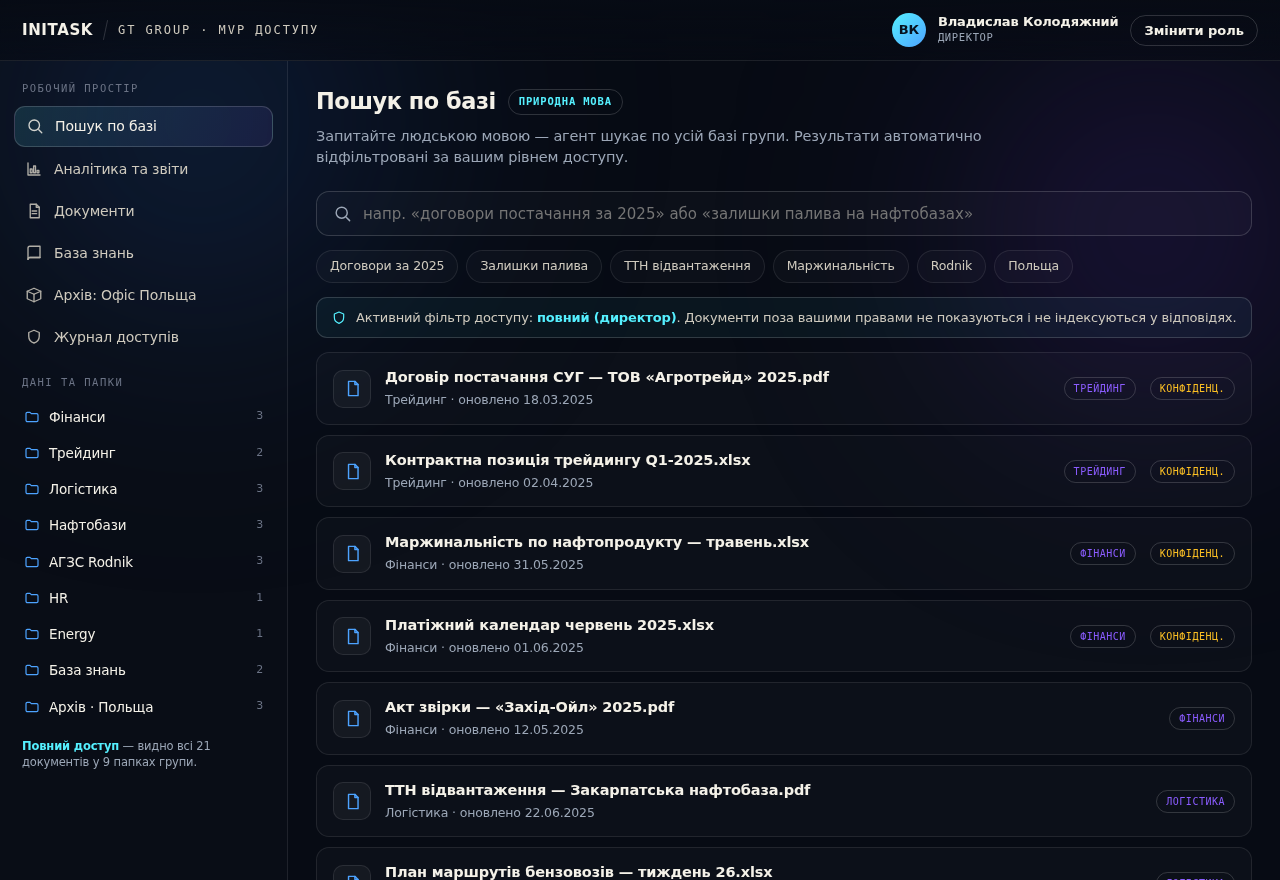The height and width of the screenshot is (880, 1280).
Task: Click ФІНАНСИ tag on Маржинальність по нафтопродукту row
Action: (x=1103, y=554)
